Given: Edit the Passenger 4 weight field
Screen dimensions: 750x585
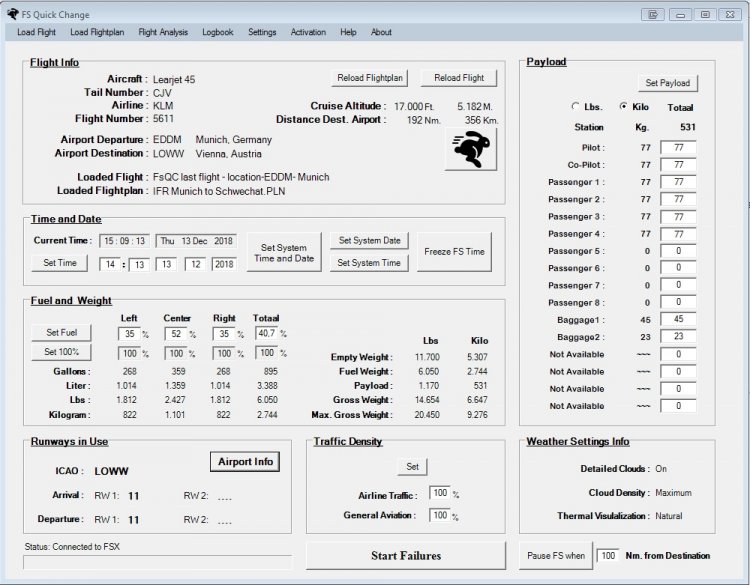Looking at the screenshot, I should [x=678, y=234].
